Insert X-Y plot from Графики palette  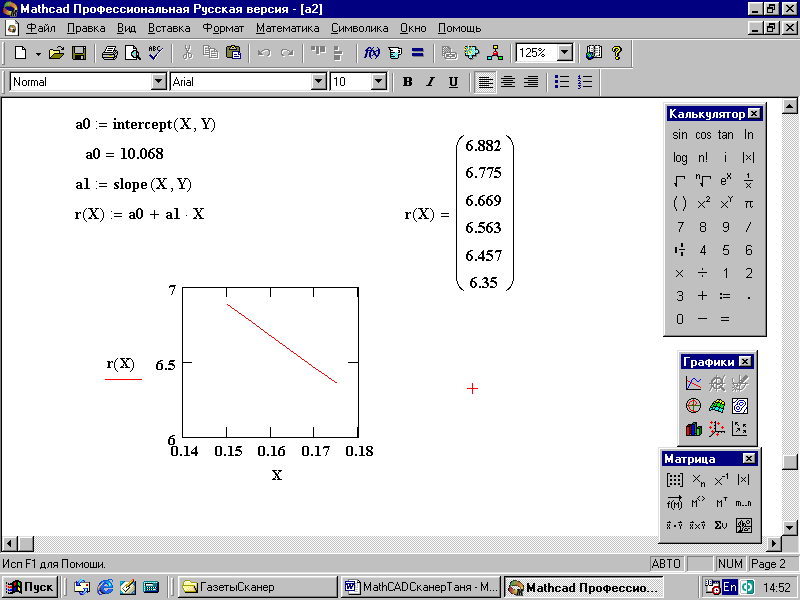tap(693, 383)
